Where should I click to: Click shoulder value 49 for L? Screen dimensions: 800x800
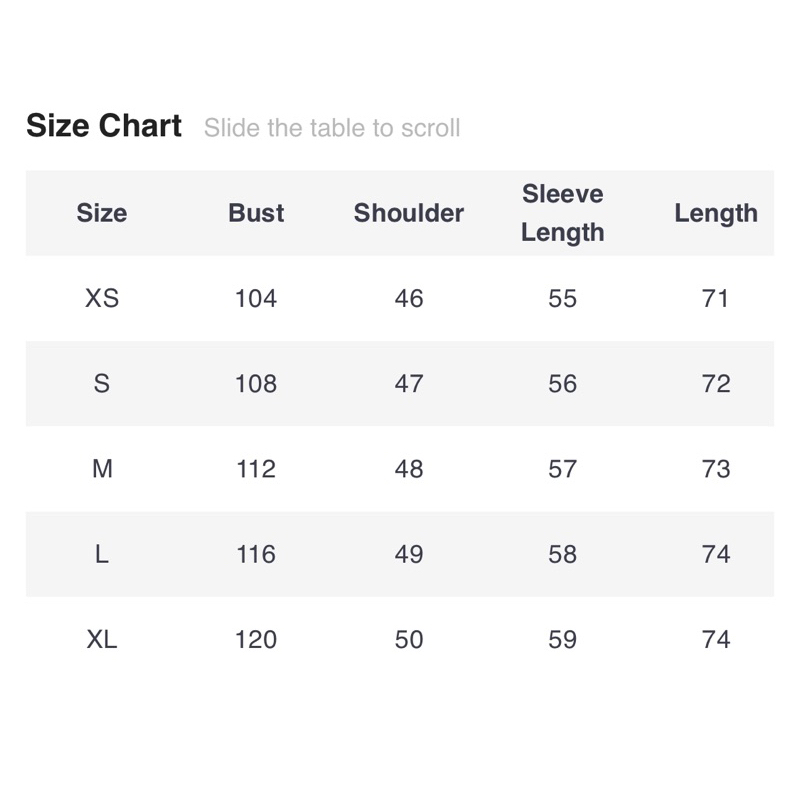point(409,554)
